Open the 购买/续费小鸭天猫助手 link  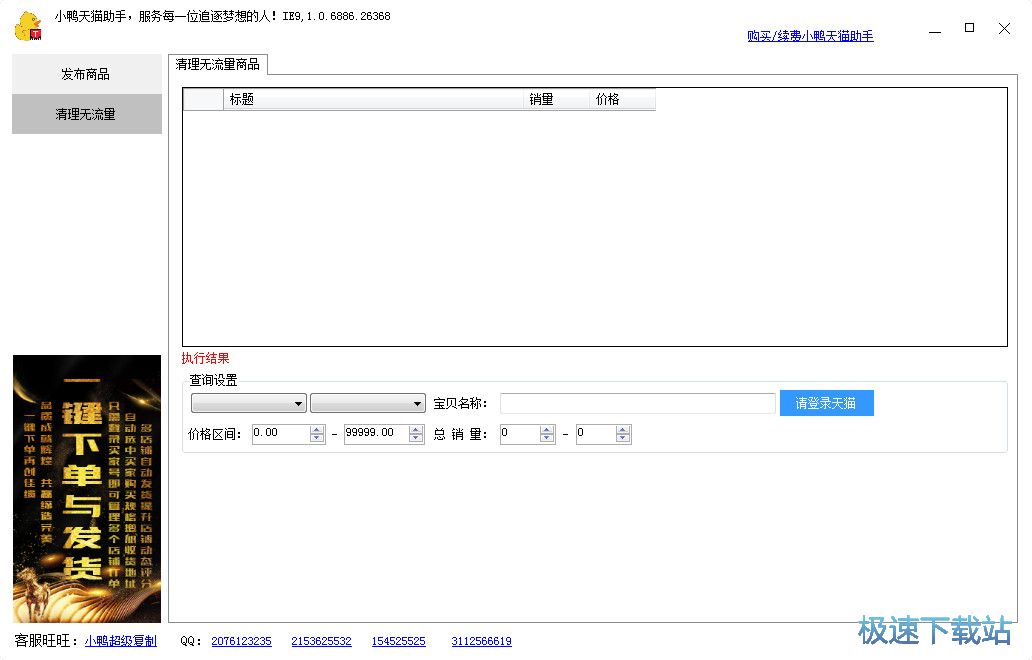point(810,36)
